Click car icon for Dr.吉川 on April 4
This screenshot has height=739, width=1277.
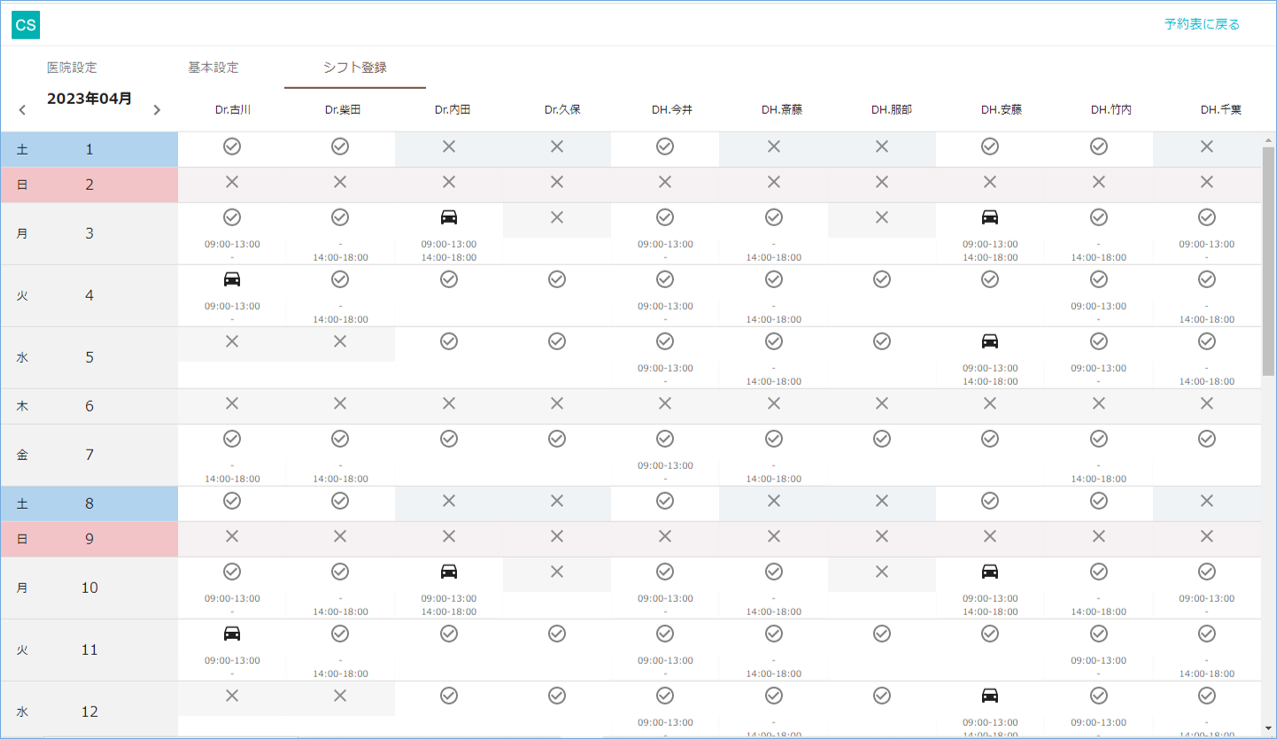[232, 280]
